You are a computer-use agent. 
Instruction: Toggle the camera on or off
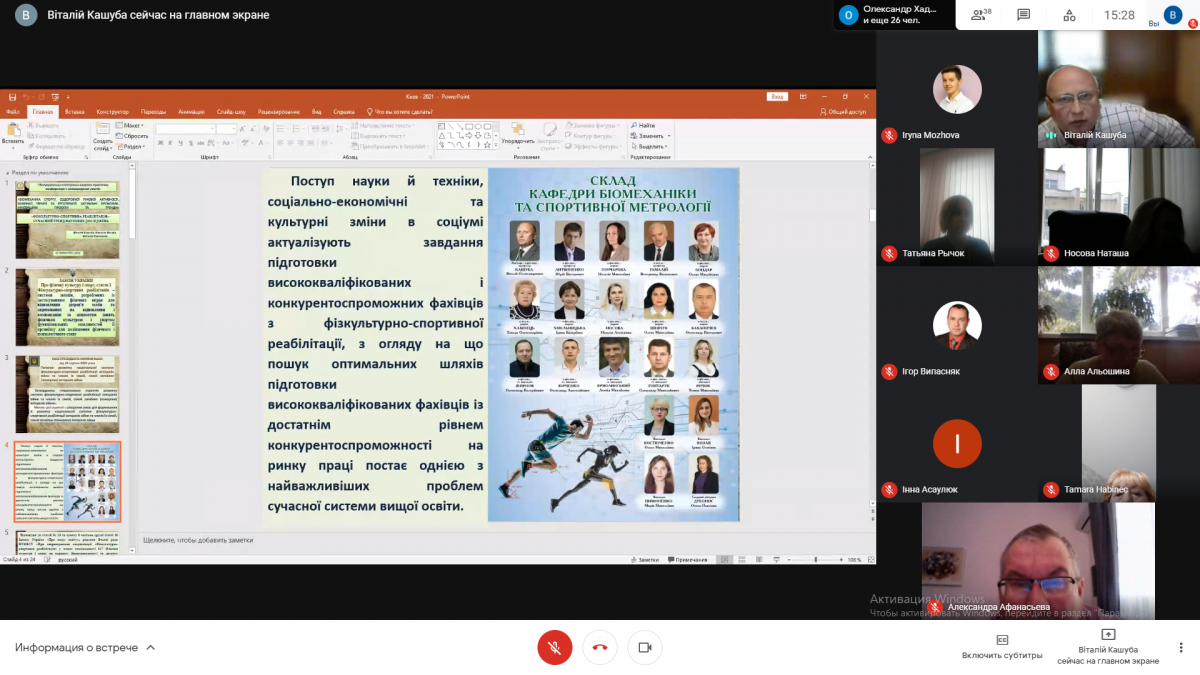pyautogui.click(x=645, y=647)
